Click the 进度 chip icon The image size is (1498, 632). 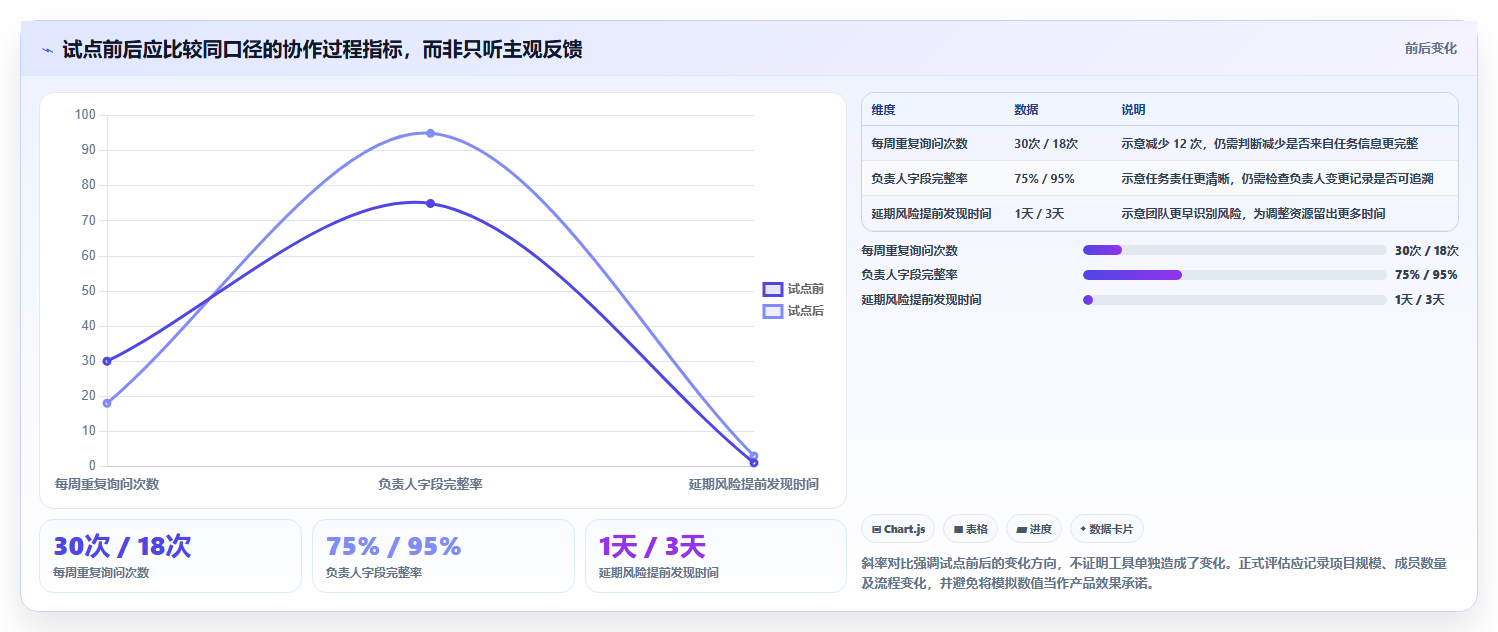coord(1022,529)
